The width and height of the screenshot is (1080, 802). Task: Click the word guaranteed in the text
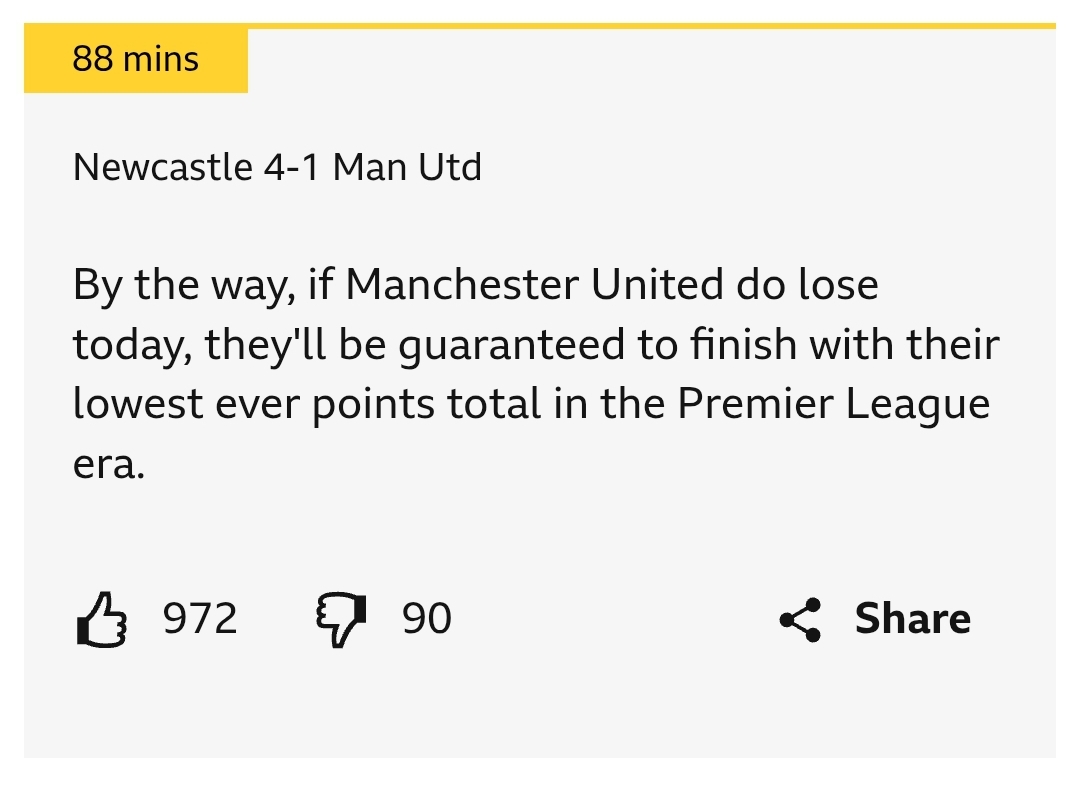511,344
